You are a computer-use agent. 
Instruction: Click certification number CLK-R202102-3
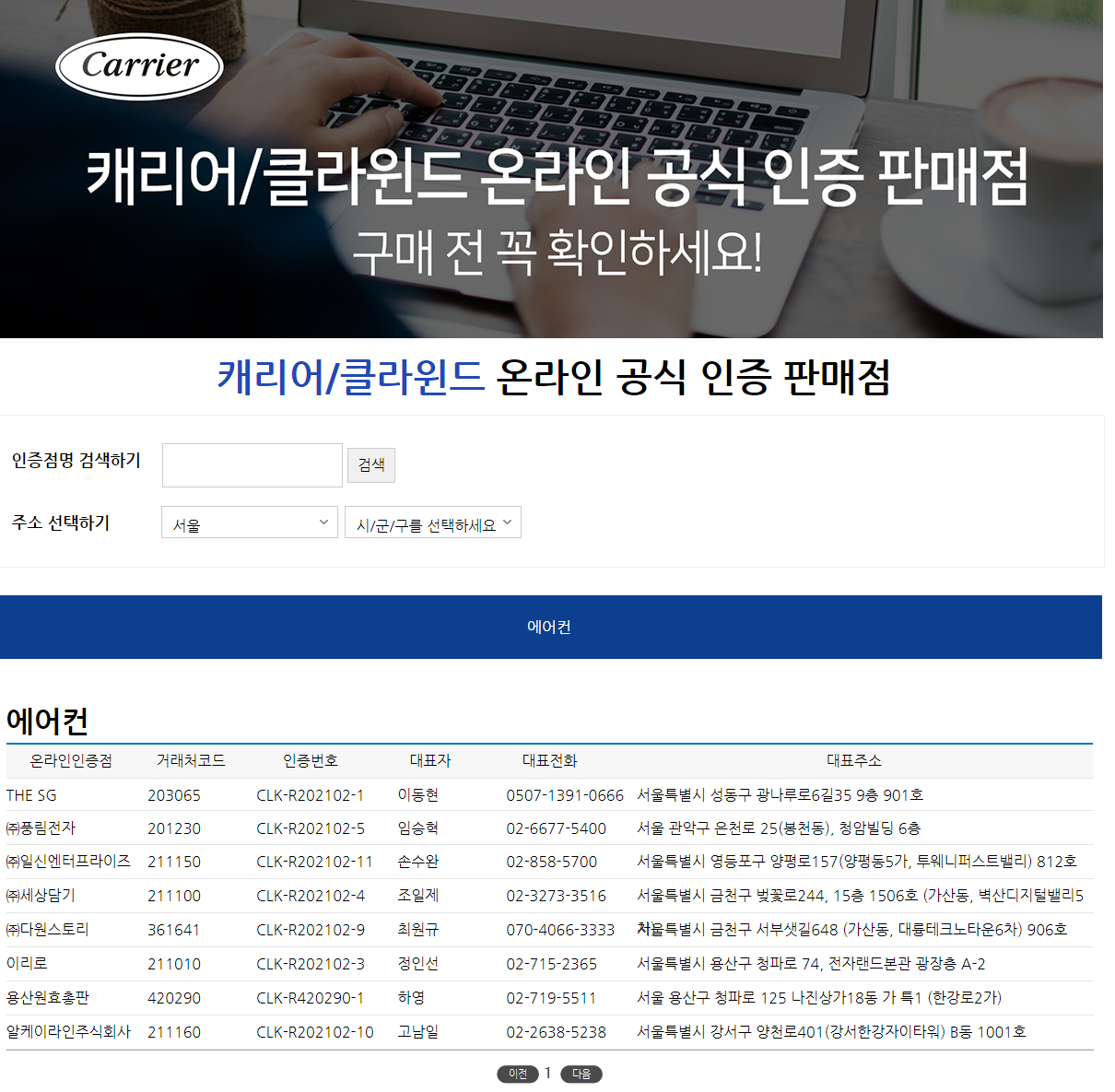(x=311, y=964)
